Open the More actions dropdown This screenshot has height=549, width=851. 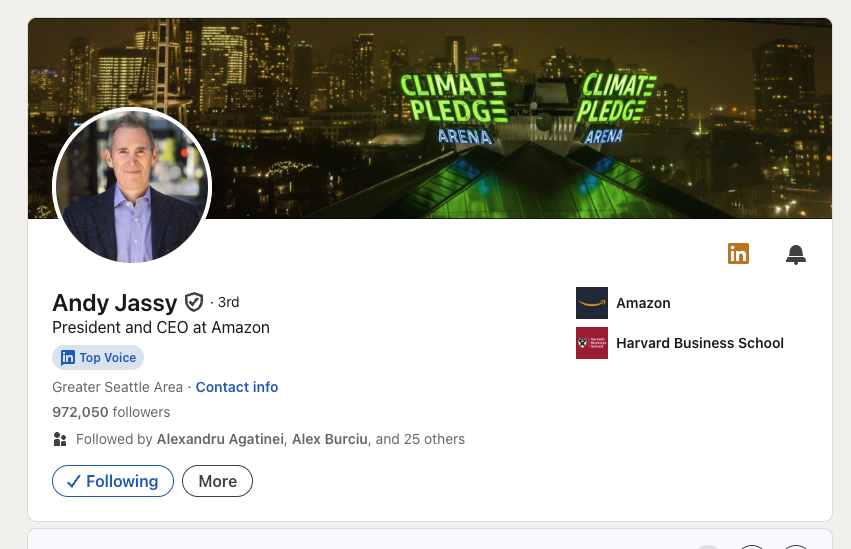tap(217, 481)
